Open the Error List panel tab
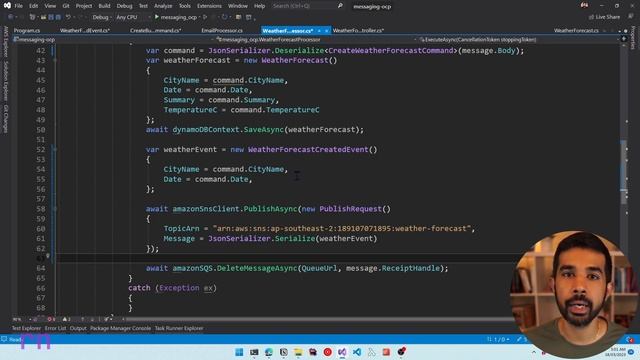640x360 pixels. 55,328
